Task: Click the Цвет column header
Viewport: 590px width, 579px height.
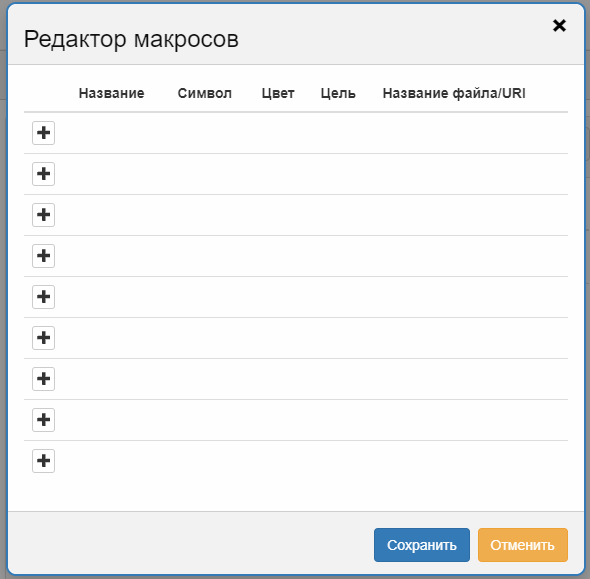Action: point(278,93)
